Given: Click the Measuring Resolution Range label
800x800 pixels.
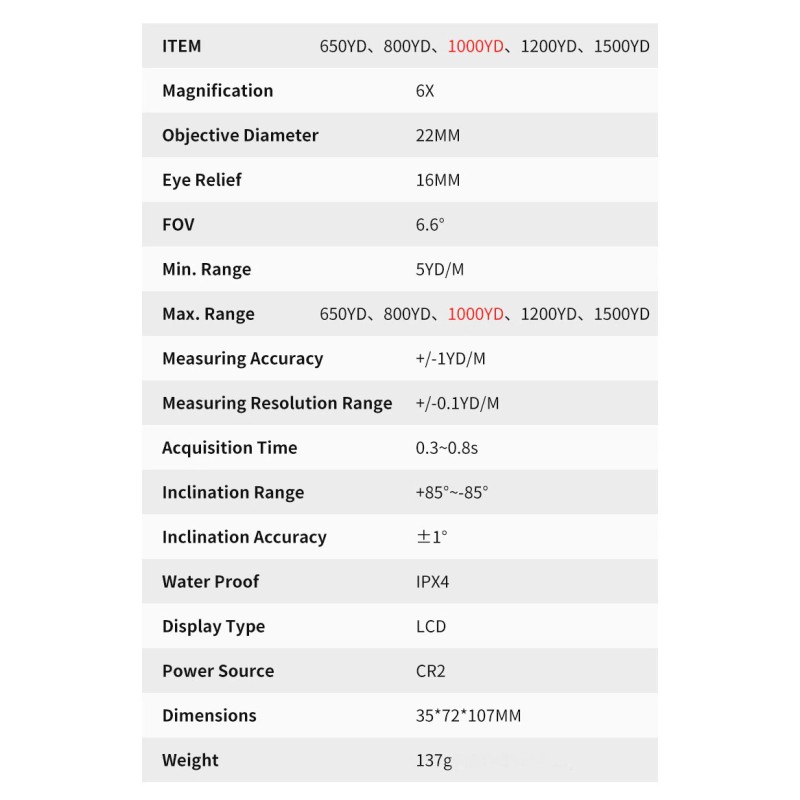Looking at the screenshot, I should tap(277, 403).
